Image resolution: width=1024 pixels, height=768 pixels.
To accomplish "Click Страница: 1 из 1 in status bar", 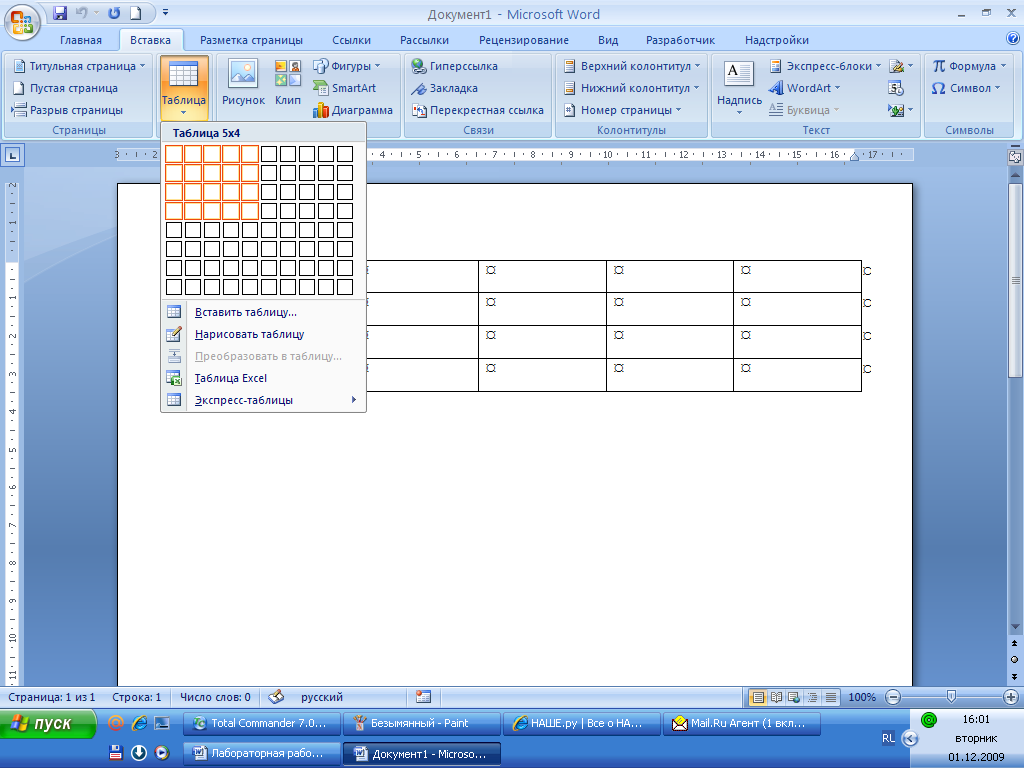I will tap(52, 697).
